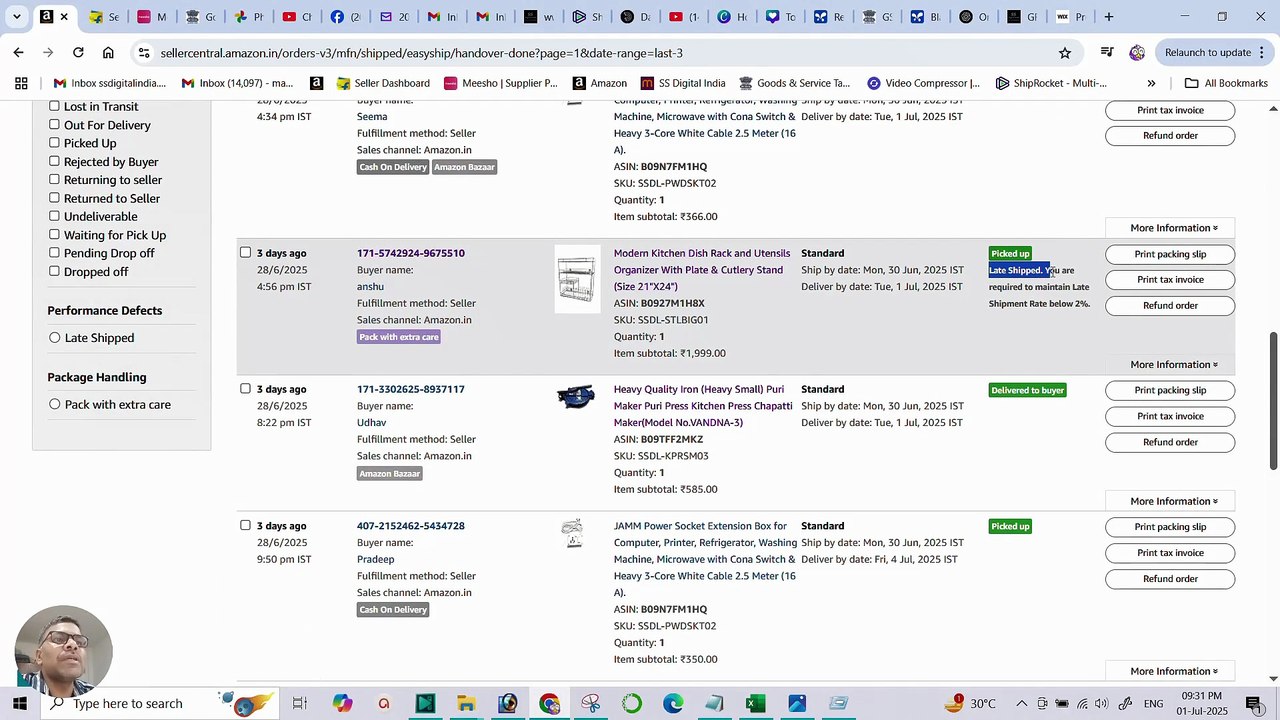Screen dimensions: 1280x720
Task: Open Video Compressor bookmark
Action: 923,83
